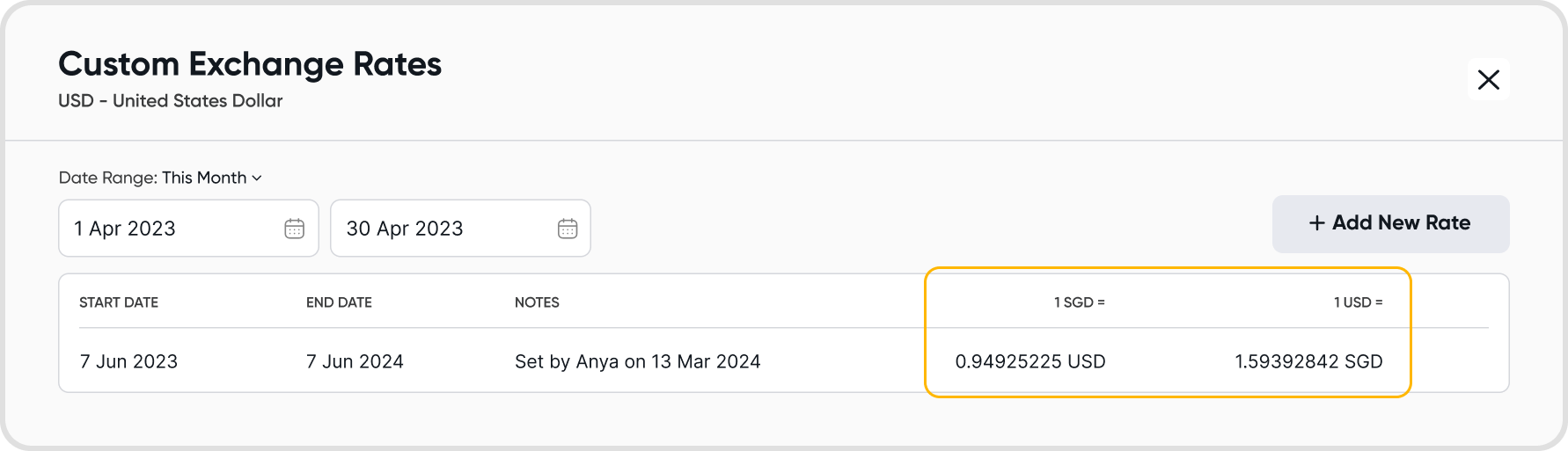Click plus icon on Add New Rate

pyautogui.click(x=1316, y=223)
